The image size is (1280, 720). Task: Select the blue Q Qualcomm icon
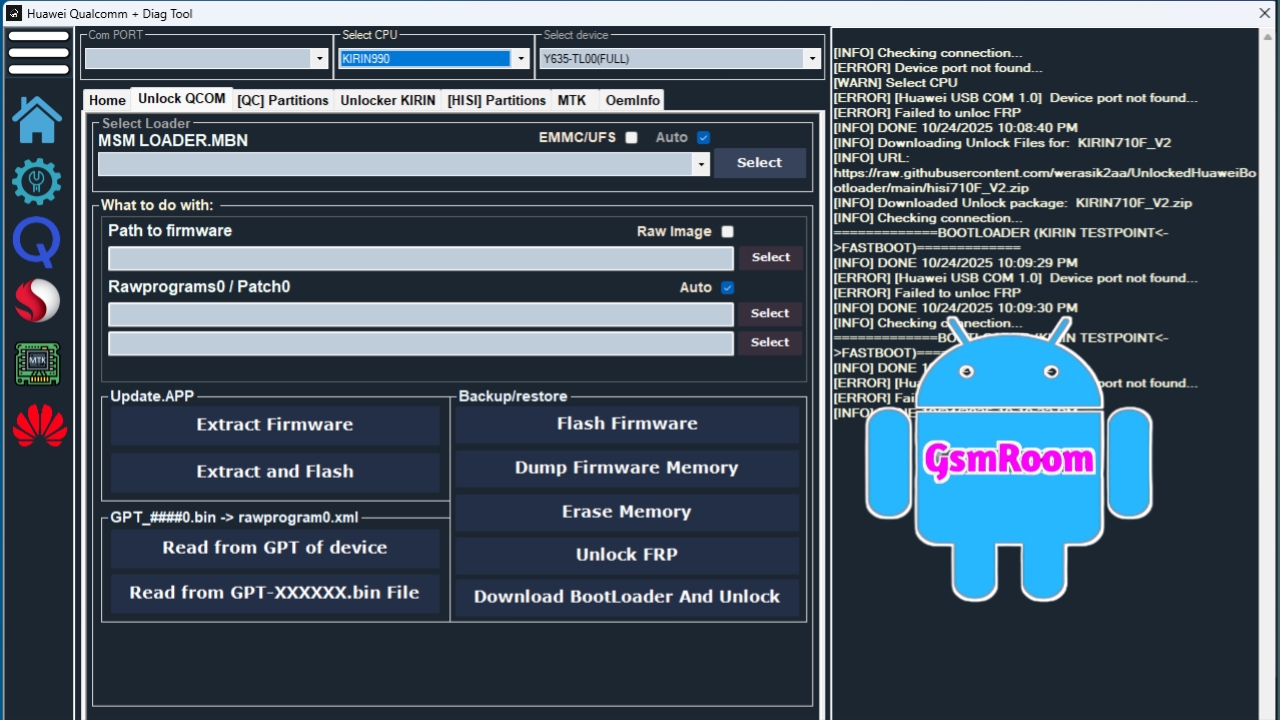click(37, 242)
